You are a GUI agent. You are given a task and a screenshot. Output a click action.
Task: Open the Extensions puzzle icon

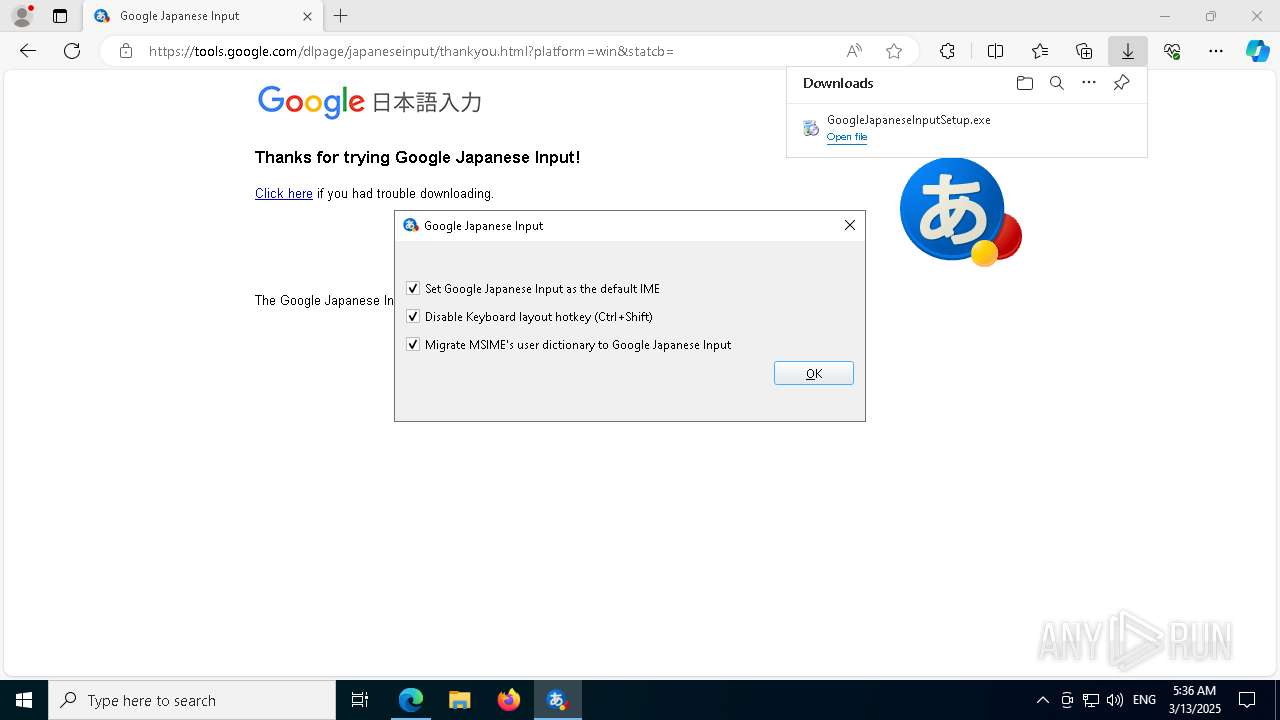(x=947, y=51)
